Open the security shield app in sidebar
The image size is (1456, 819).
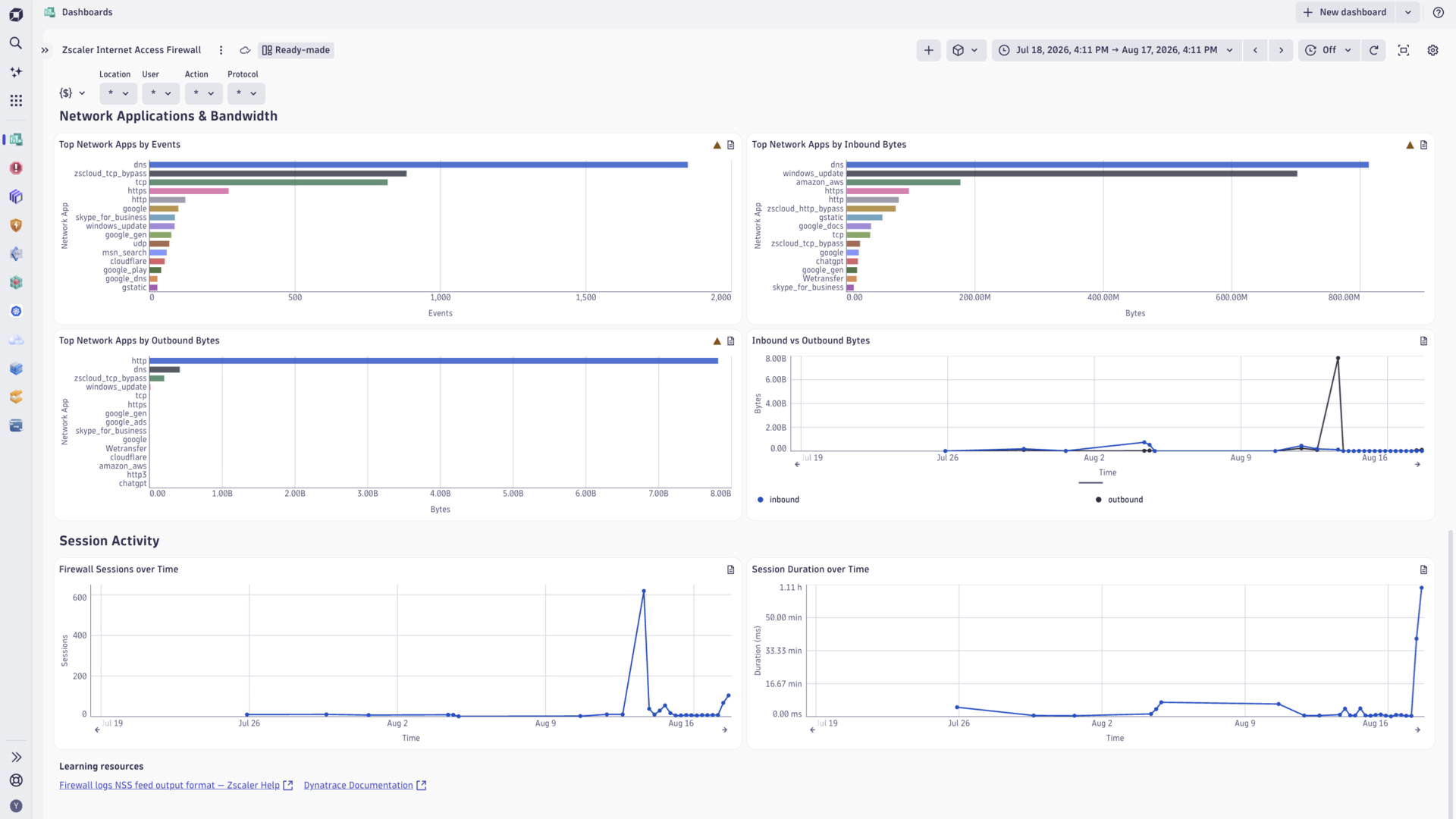tap(16, 225)
